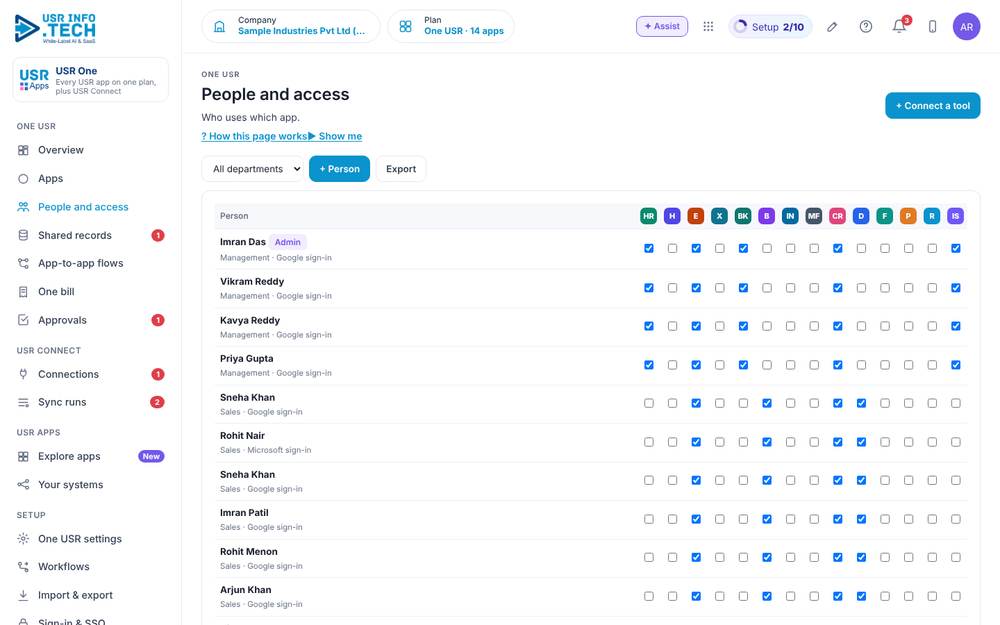Click the New badge next to Explore apps
Screen dimensions: 1000x625
(151, 457)
